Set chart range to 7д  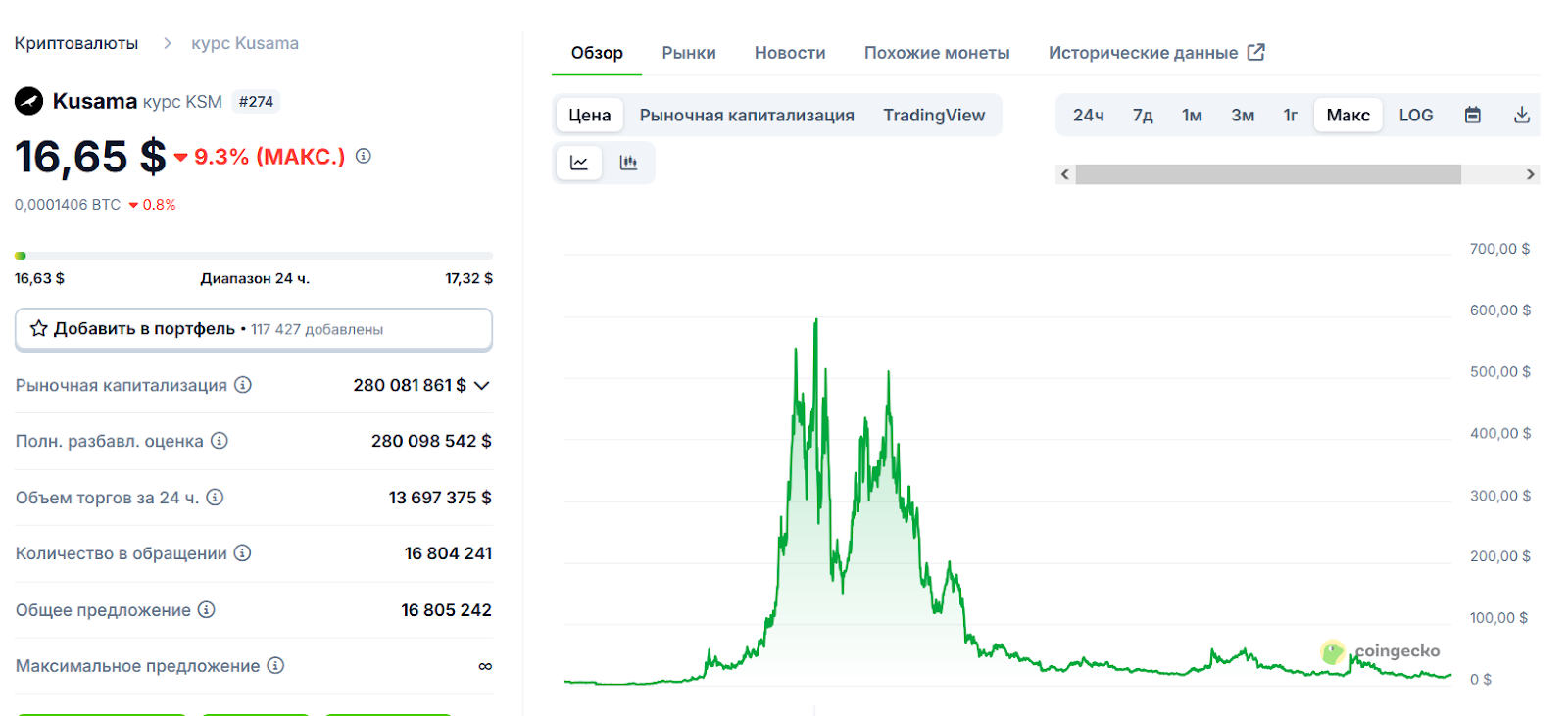tap(1143, 115)
